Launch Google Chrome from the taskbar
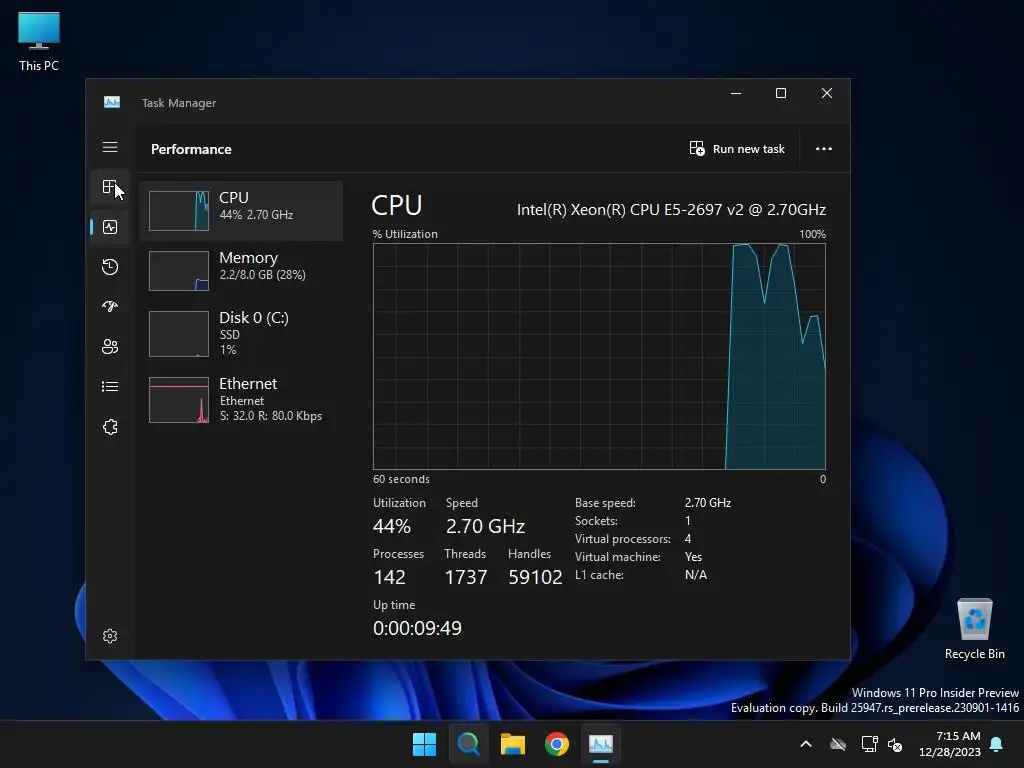 (x=557, y=744)
